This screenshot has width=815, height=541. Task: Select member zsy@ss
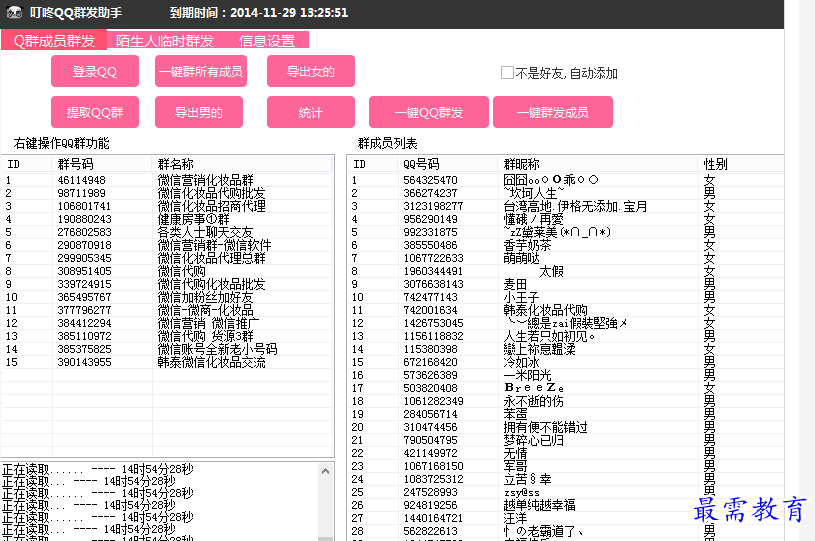click(x=521, y=493)
